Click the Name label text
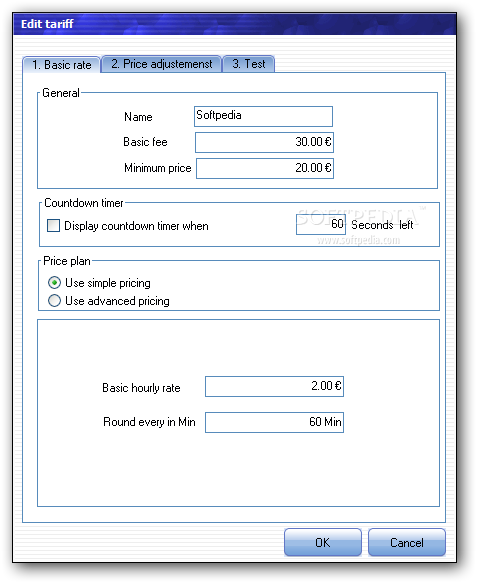Screen dimensions: 477x583 (138, 117)
